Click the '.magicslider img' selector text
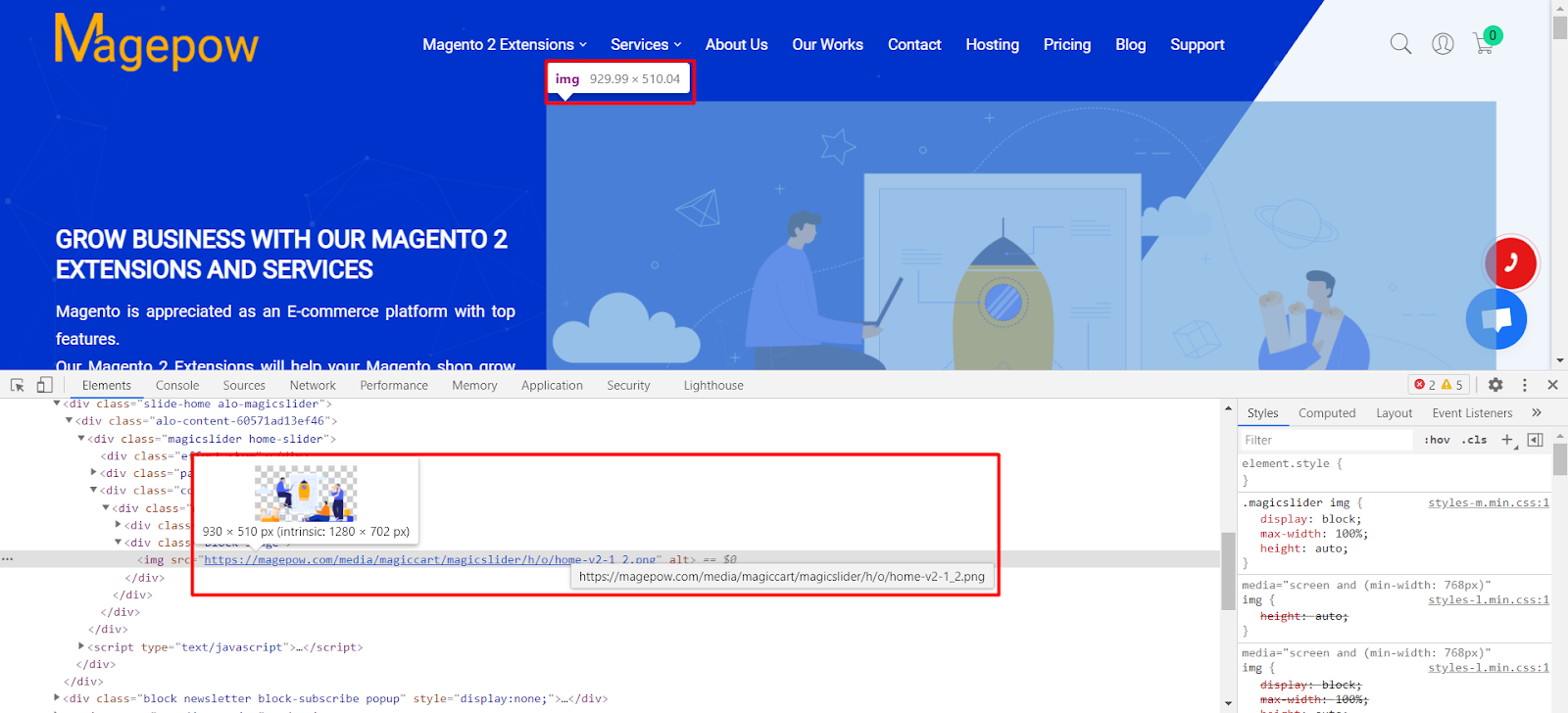 [x=1295, y=502]
